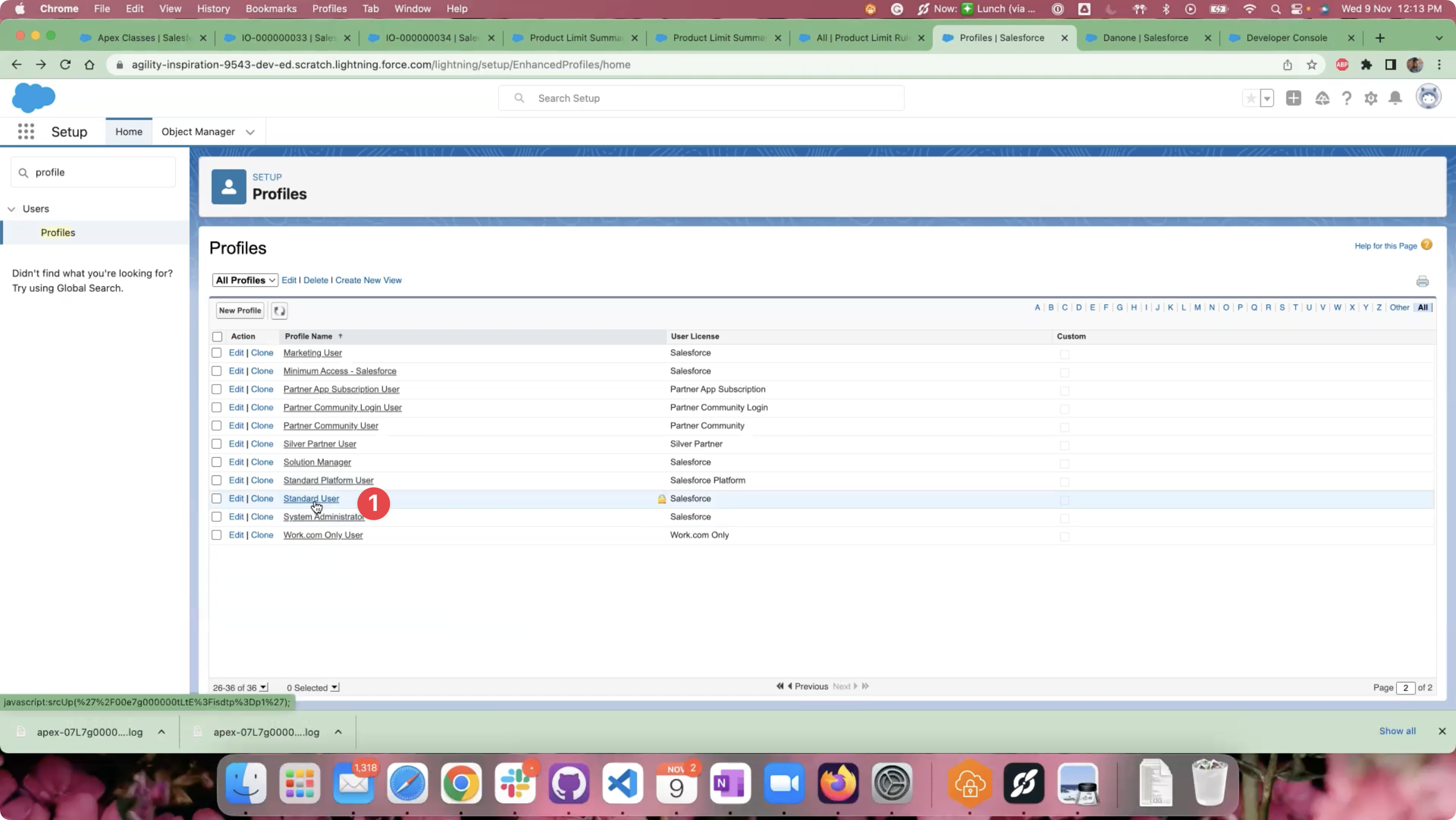The width and height of the screenshot is (1456, 820).
Task: Check the Standard User row checkbox
Action: (217, 499)
